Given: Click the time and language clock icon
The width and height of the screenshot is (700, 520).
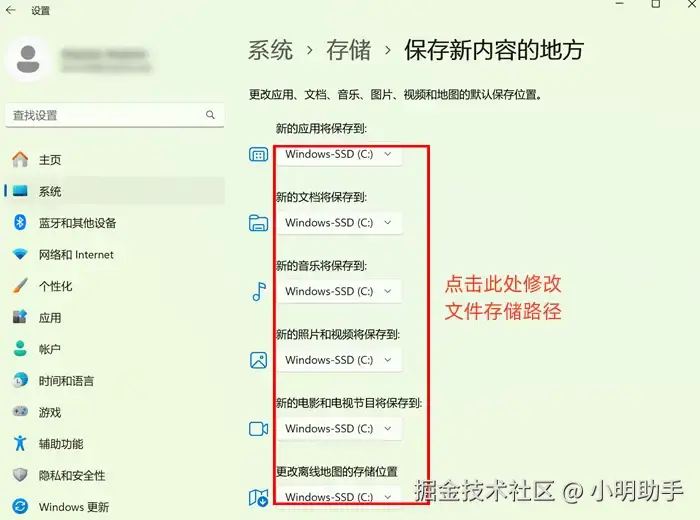Looking at the screenshot, I should coord(20,380).
